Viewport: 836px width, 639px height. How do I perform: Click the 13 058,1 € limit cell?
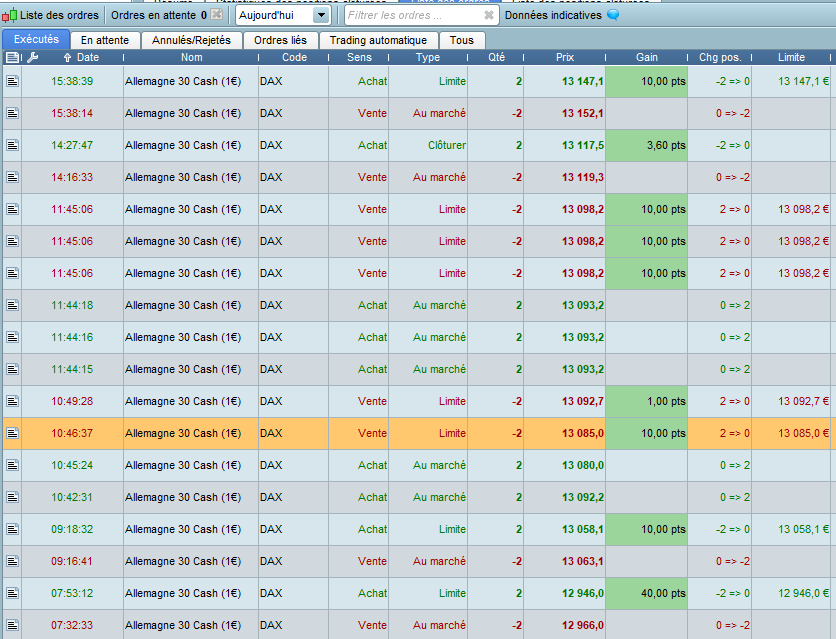791,529
